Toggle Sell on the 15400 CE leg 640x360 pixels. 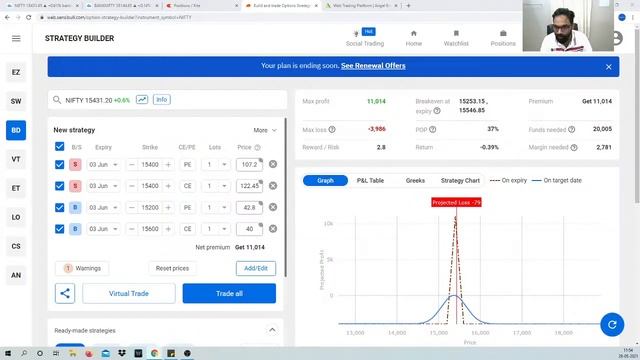75,186
